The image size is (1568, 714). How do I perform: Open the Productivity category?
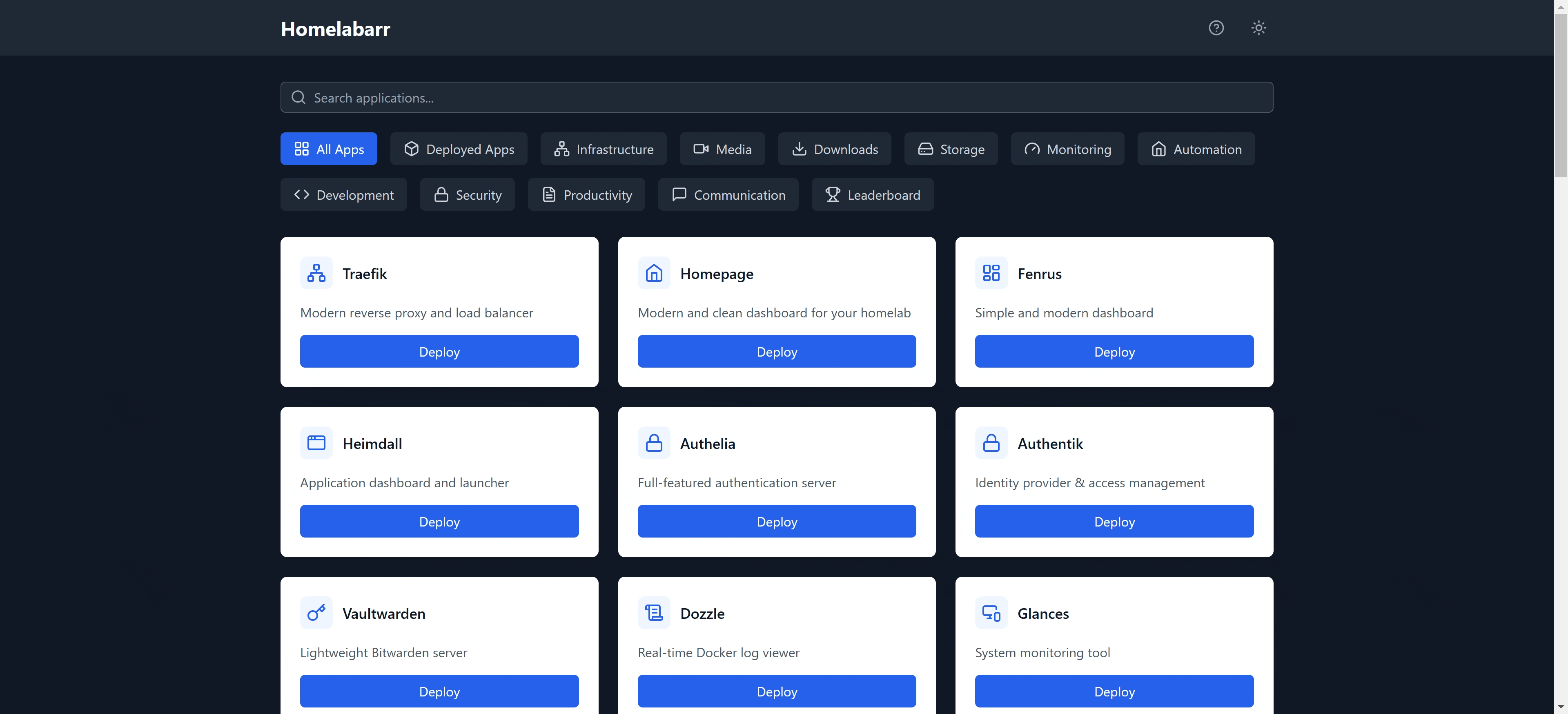[x=586, y=194]
